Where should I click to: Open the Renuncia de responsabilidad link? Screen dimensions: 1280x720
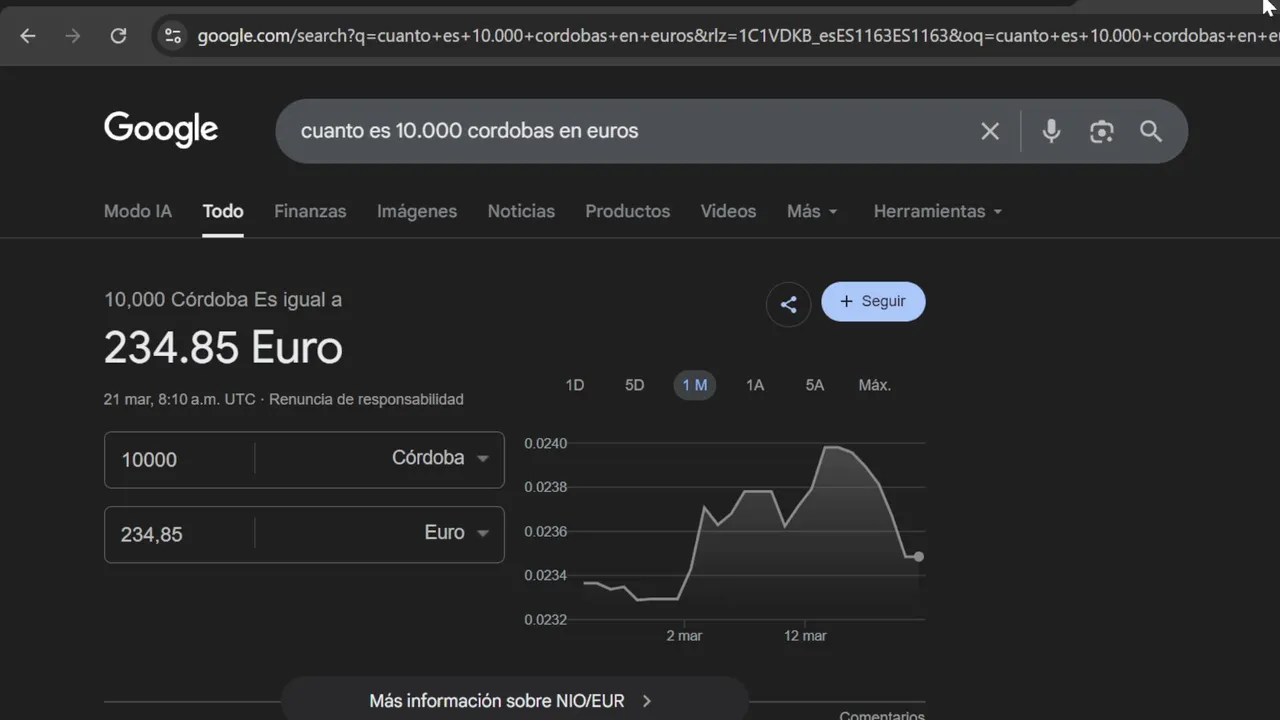366,399
